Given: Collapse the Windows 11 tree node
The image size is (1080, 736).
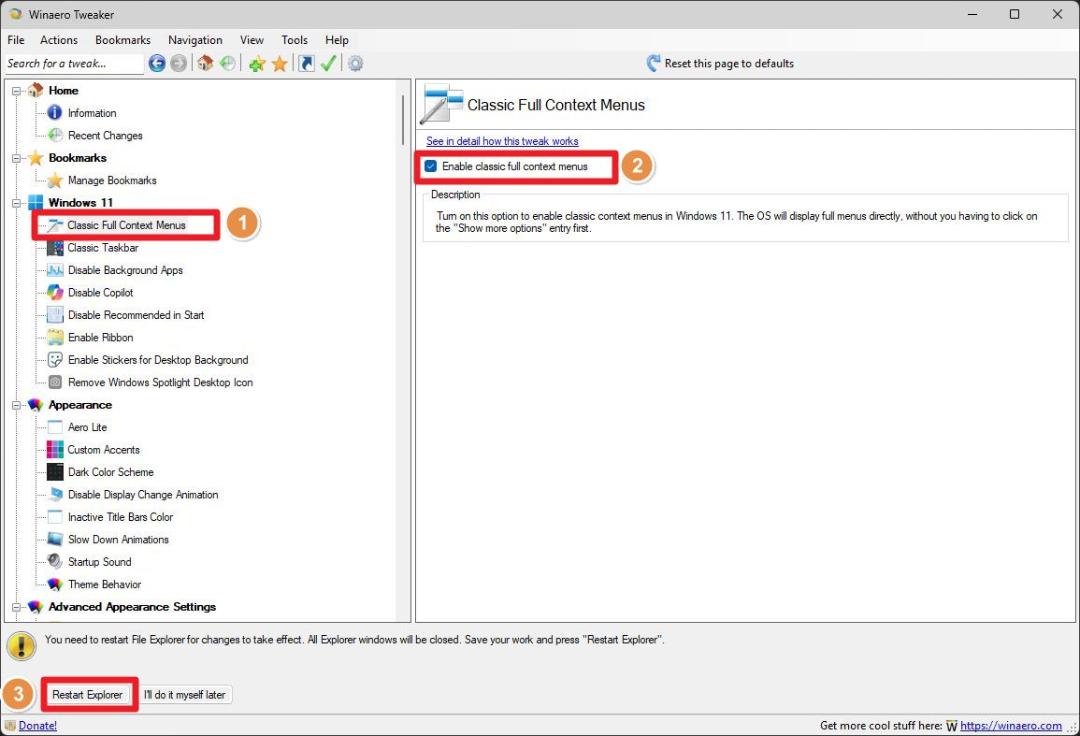Looking at the screenshot, I should pos(17,203).
